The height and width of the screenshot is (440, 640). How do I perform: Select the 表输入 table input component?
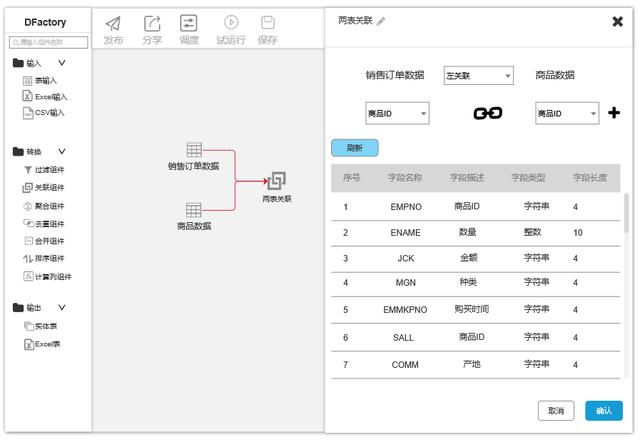[40, 81]
